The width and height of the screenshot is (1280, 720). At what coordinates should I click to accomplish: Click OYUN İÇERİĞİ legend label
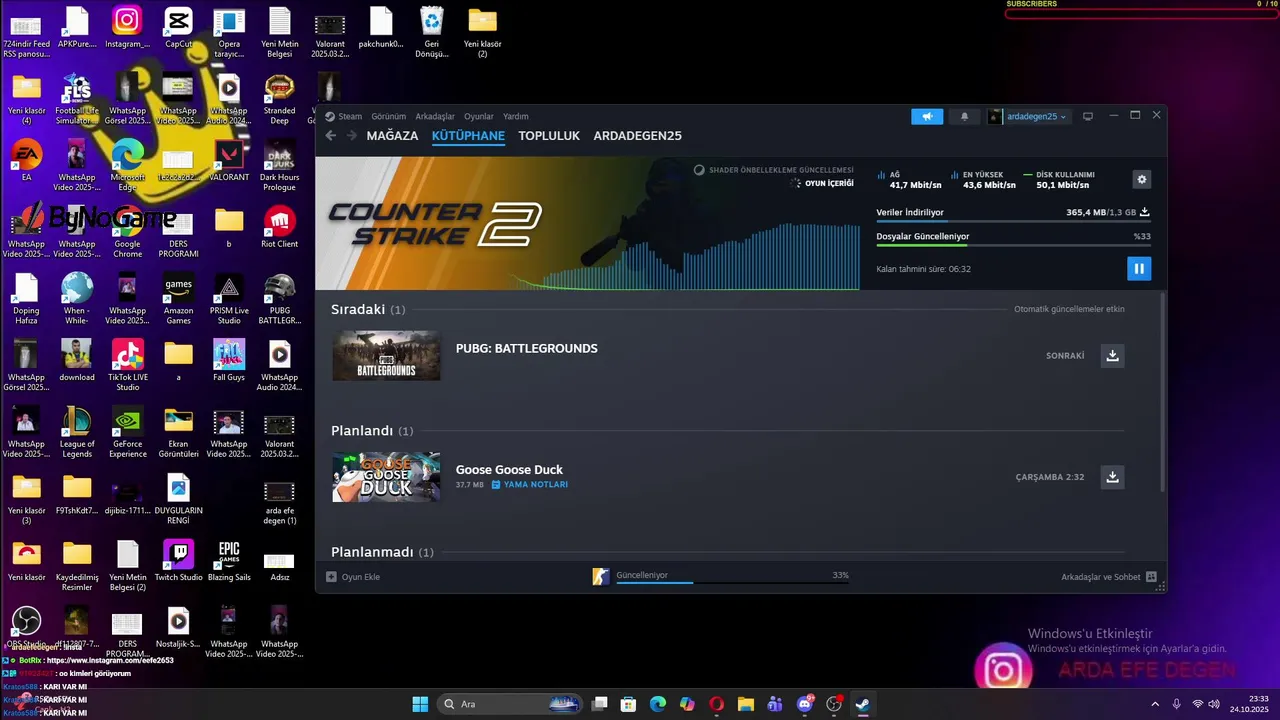[x=829, y=184]
